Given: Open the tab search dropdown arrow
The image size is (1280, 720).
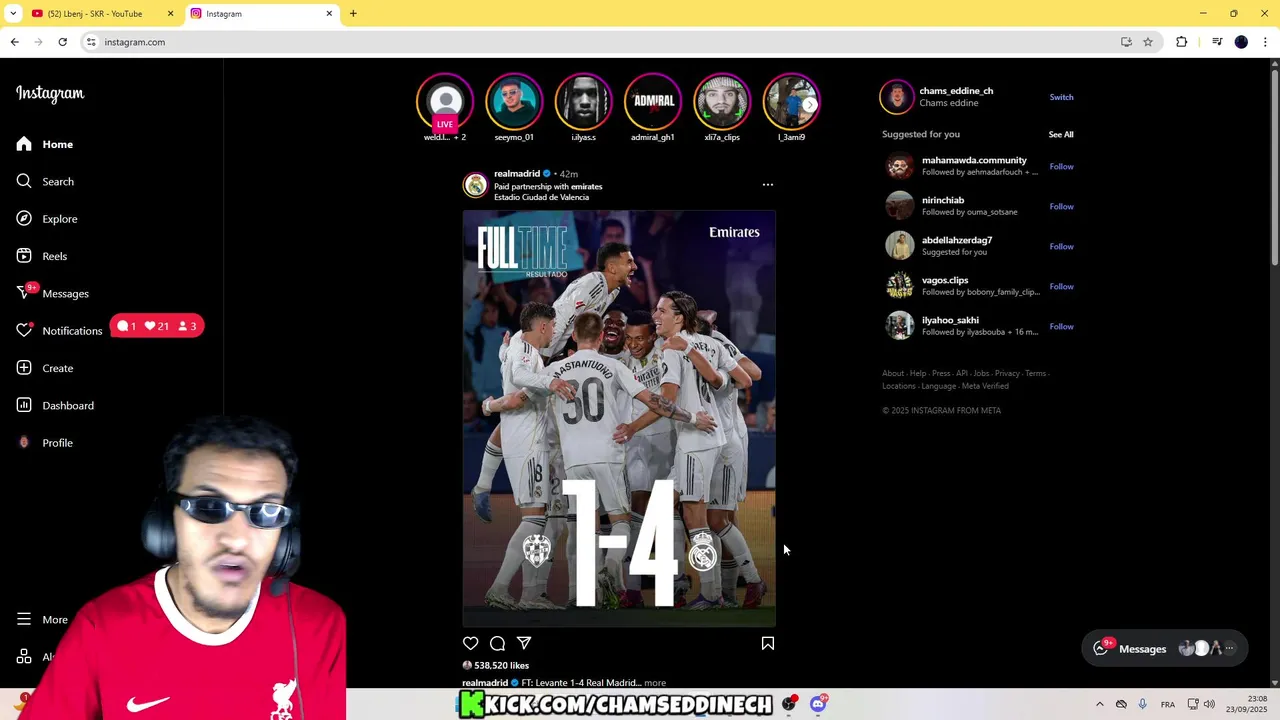Looking at the screenshot, I should coord(13,13).
